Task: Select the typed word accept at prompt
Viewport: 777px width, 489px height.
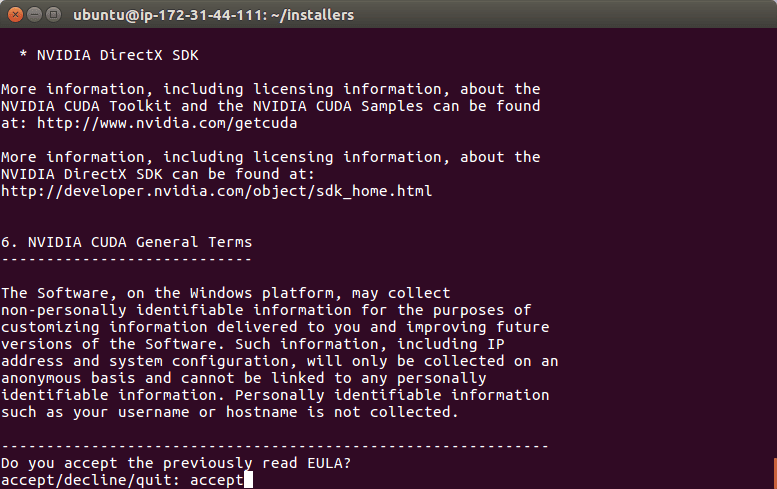Action: coord(217,480)
